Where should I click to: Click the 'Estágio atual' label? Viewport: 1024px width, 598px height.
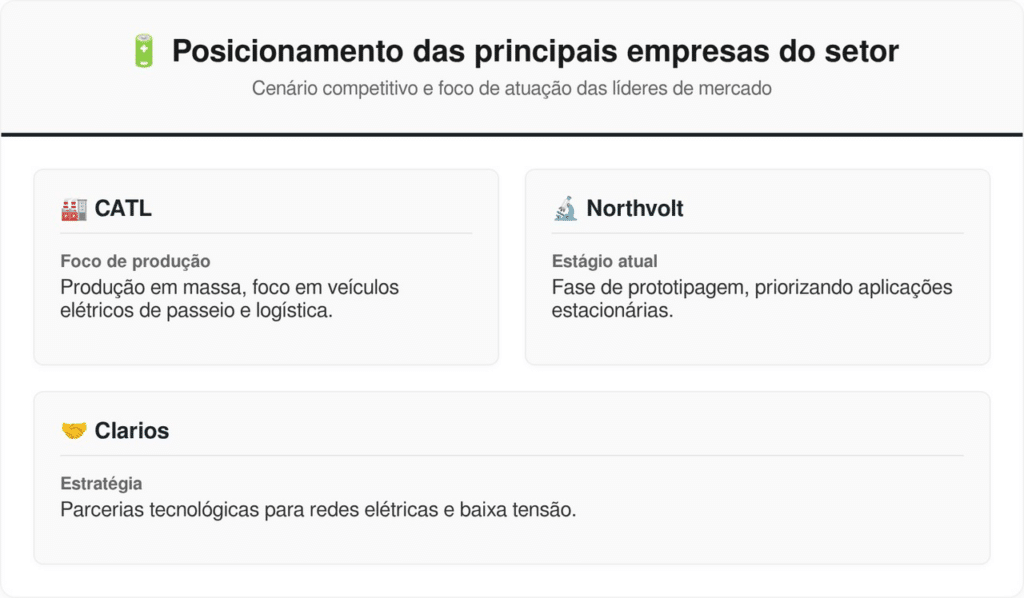coord(605,261)
